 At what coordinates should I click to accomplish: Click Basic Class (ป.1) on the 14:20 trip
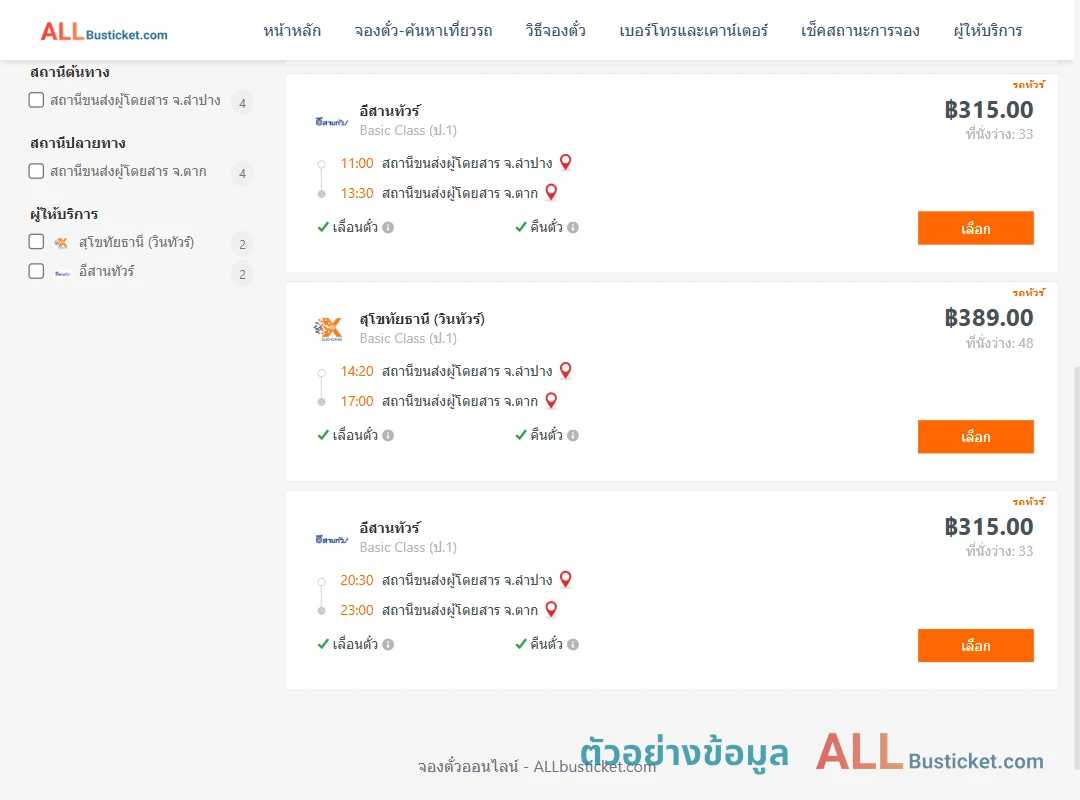point(408,338)
